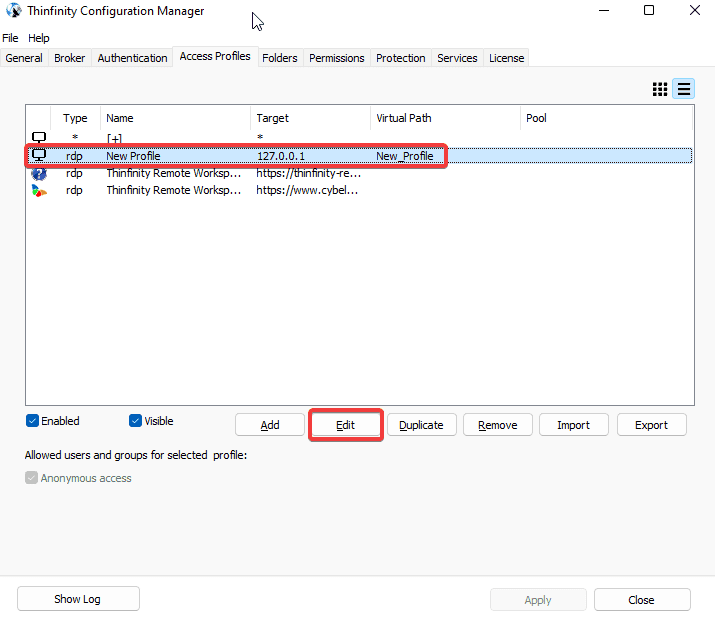Select the Access Profiles tab
Image resolution: width=715 pixels, height=620 pixels.
coord(215,56)
